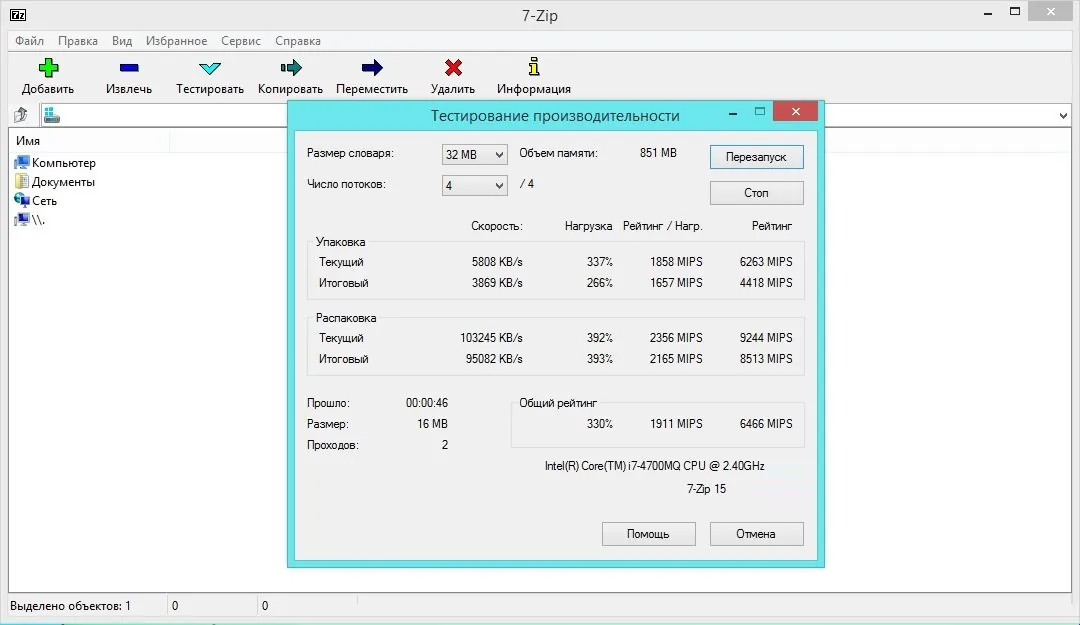Click the Помощь button
Viewport: 1080px width, 625px height.
(648, 534)
